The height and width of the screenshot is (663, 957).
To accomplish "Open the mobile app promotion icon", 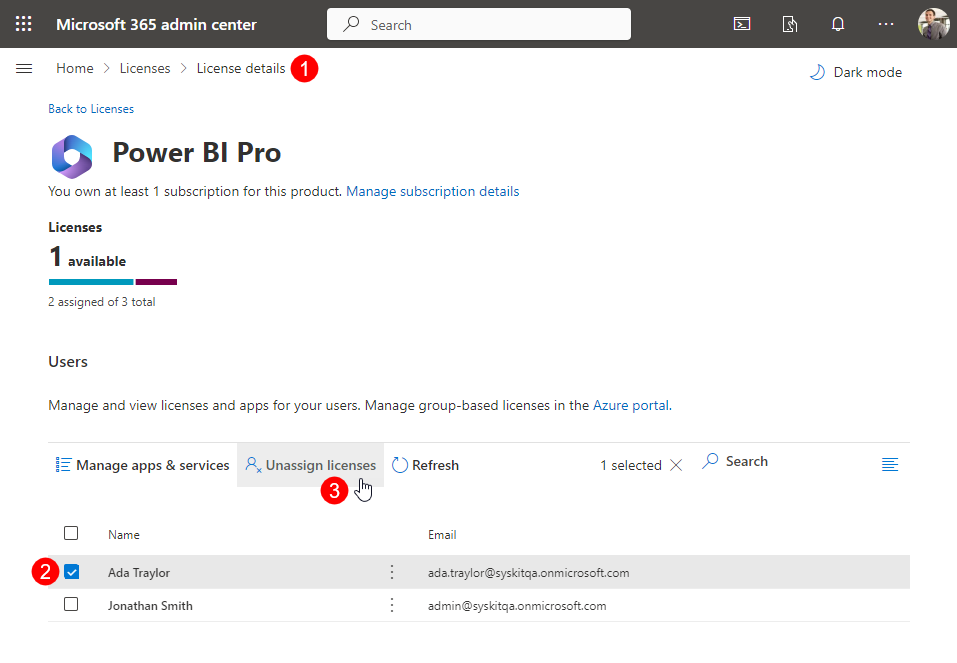I will [789, 23].
